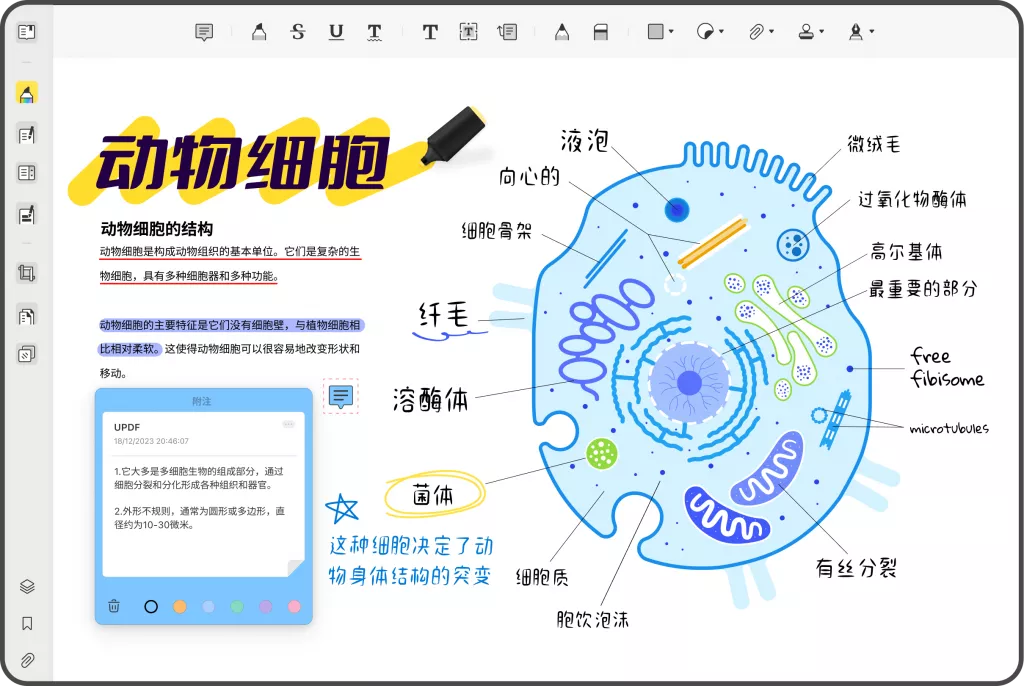Set the note color to green
Image resolution: width=1024 pixels, height=686 pixels.
tap(237, 606)
